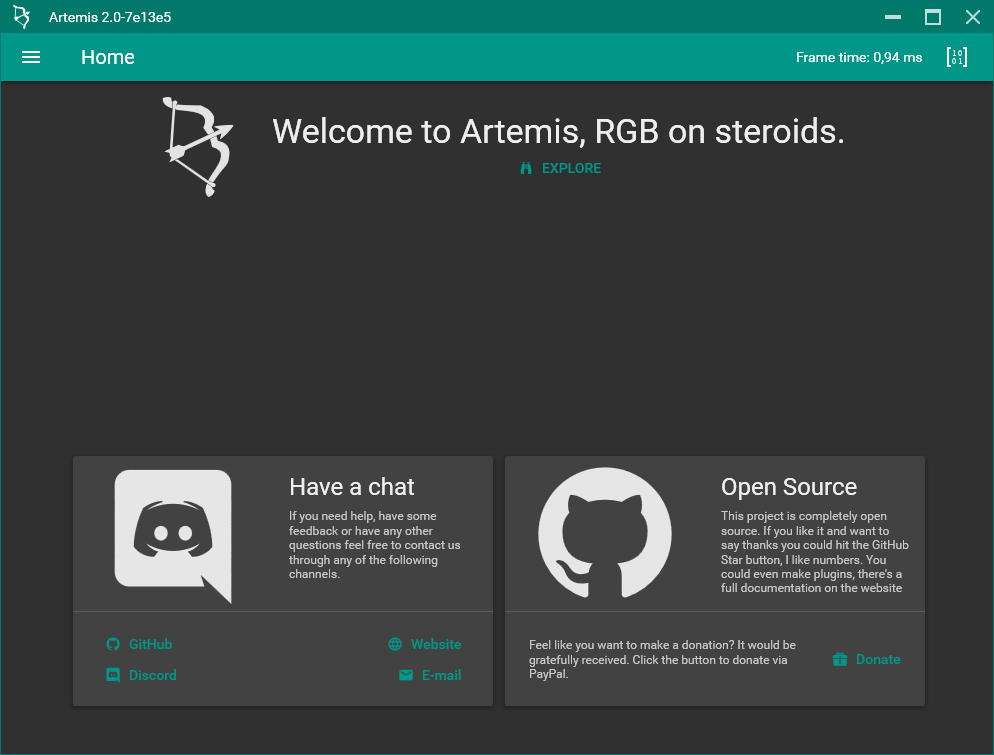
Task: Click the 'Frame time: 0,94 ms' readout
Action: tap(859, 57)
